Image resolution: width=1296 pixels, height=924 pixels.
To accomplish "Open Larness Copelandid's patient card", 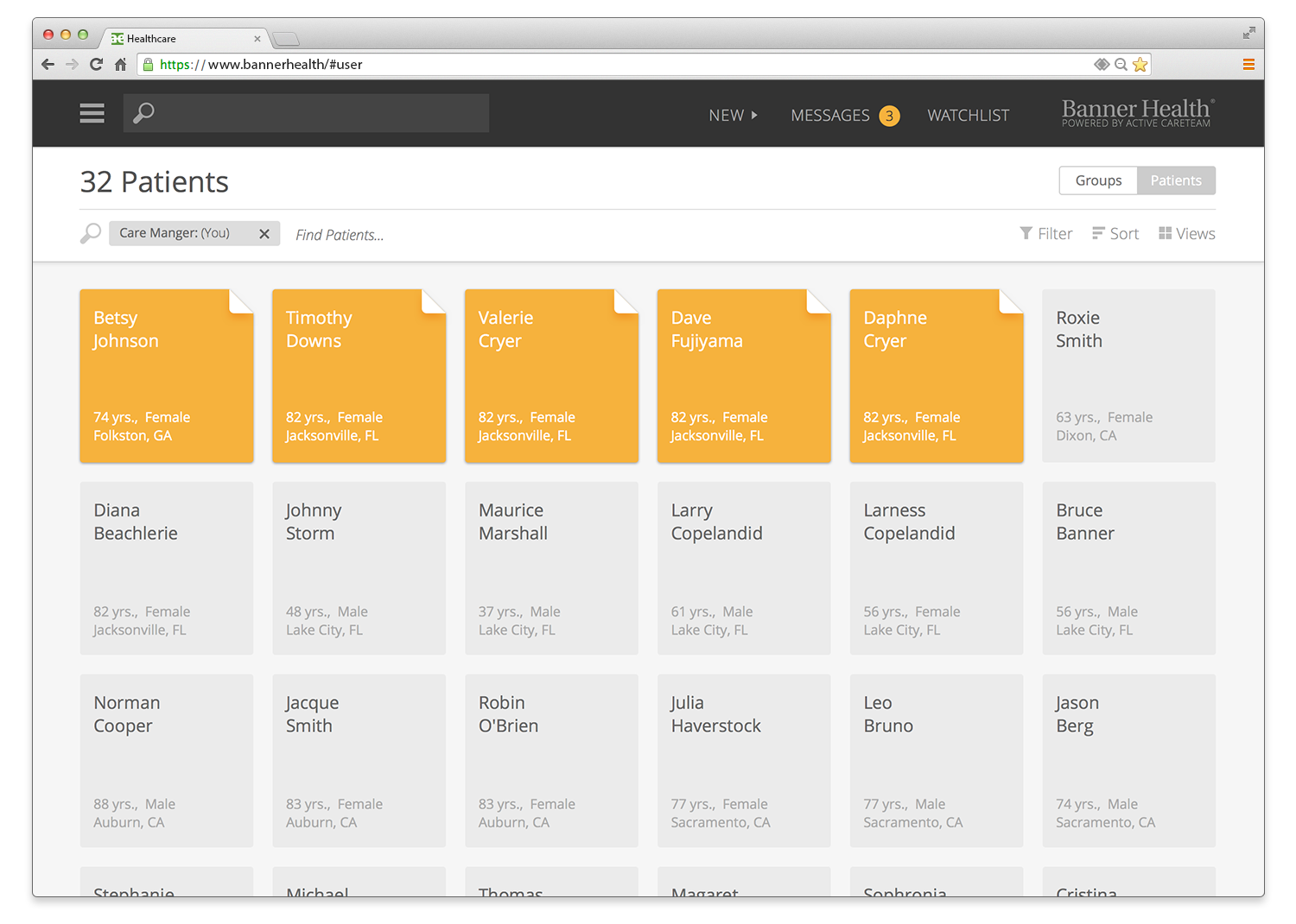I will 937,568.
